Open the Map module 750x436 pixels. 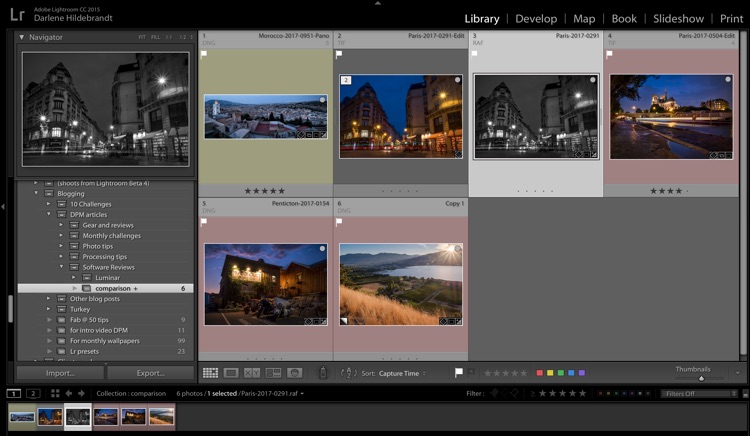coord(584,19)
